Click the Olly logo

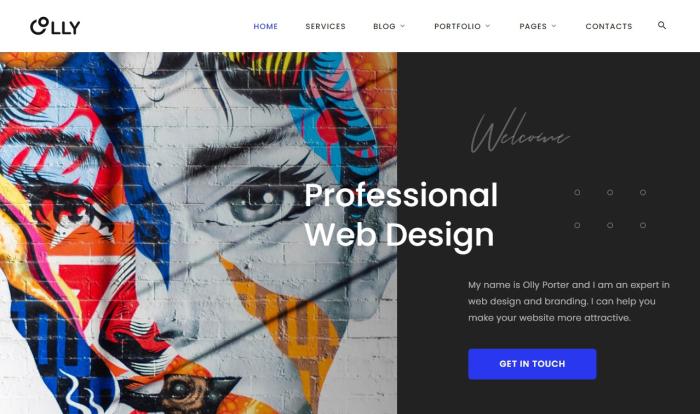coord(55,26)
